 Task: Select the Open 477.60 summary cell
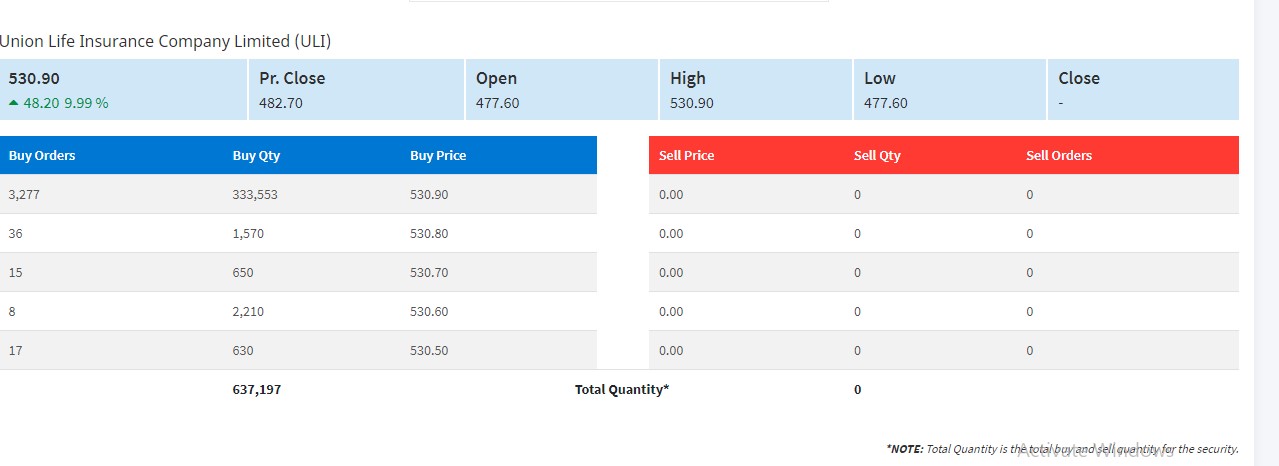[560, 90]
